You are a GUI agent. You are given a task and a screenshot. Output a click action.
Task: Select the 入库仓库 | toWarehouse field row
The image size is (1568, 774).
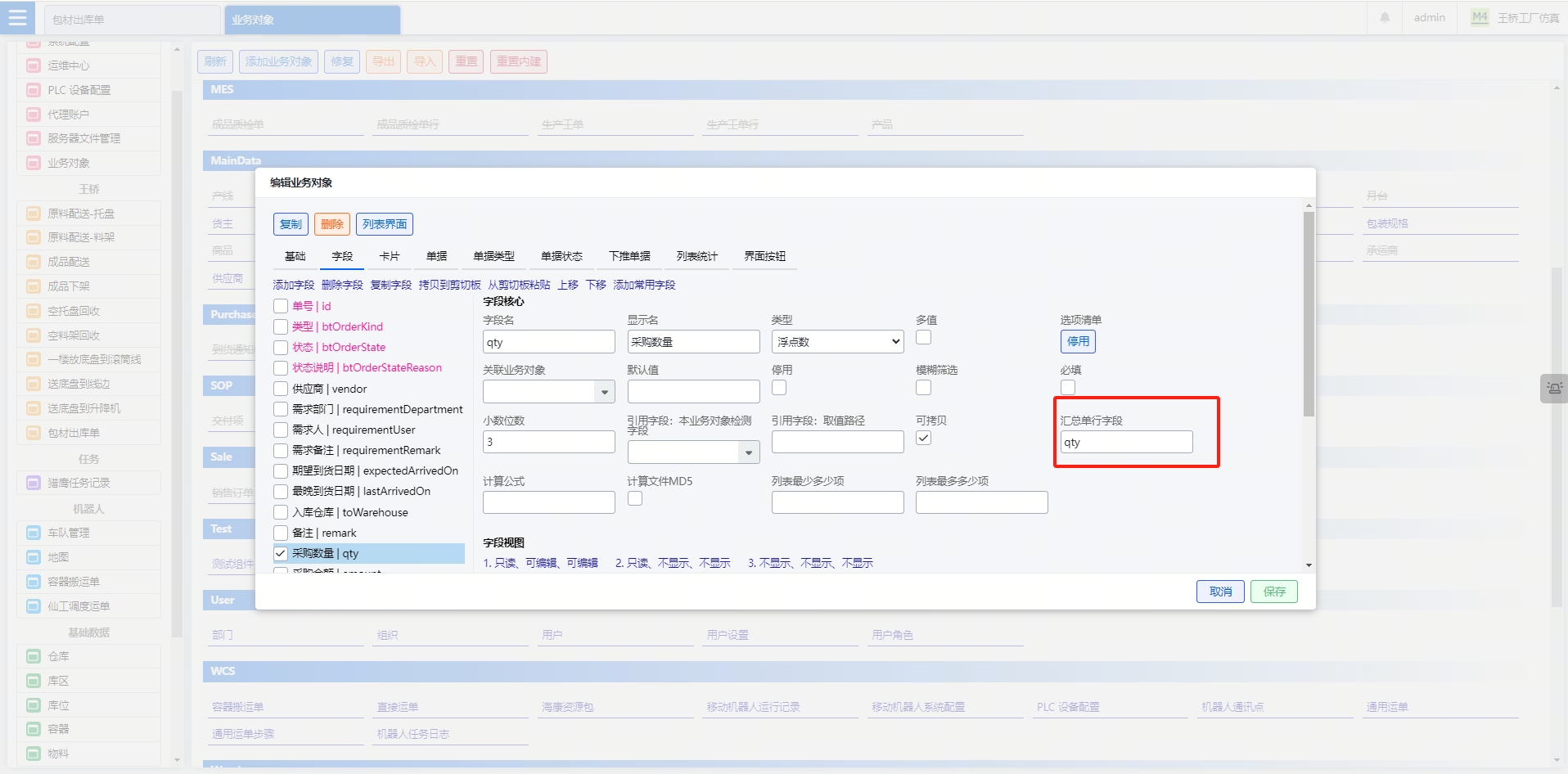(369, 512)
